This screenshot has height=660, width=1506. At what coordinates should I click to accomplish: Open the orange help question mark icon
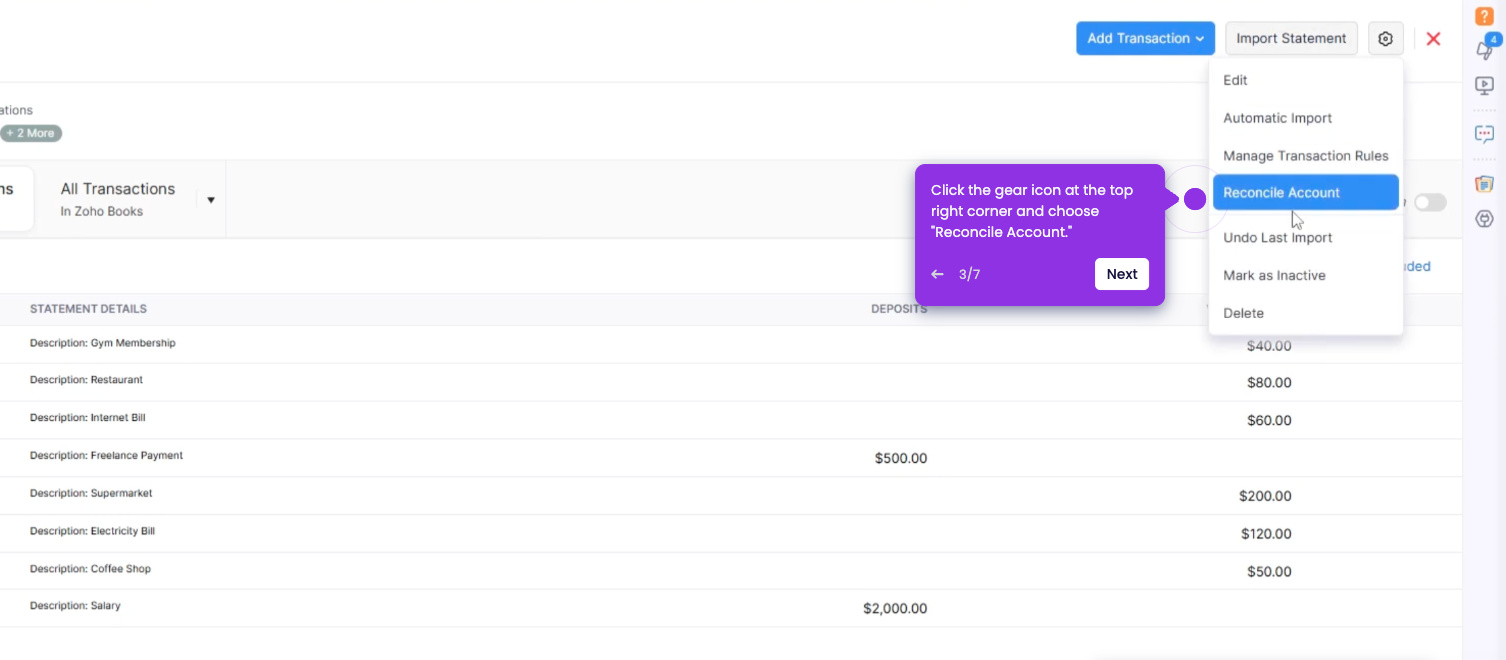coord(1484,15)
